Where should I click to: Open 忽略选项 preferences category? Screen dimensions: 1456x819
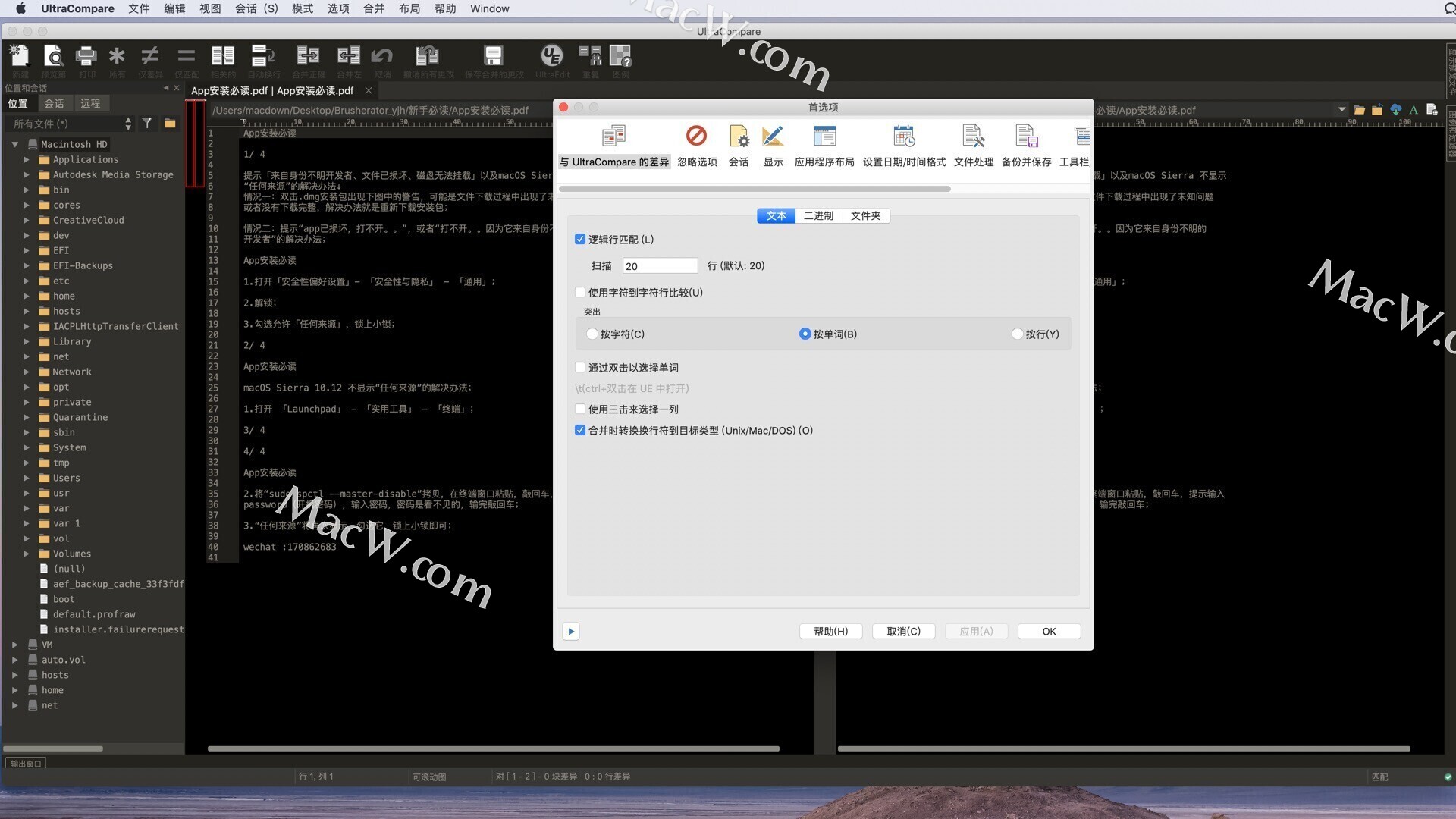697,146
